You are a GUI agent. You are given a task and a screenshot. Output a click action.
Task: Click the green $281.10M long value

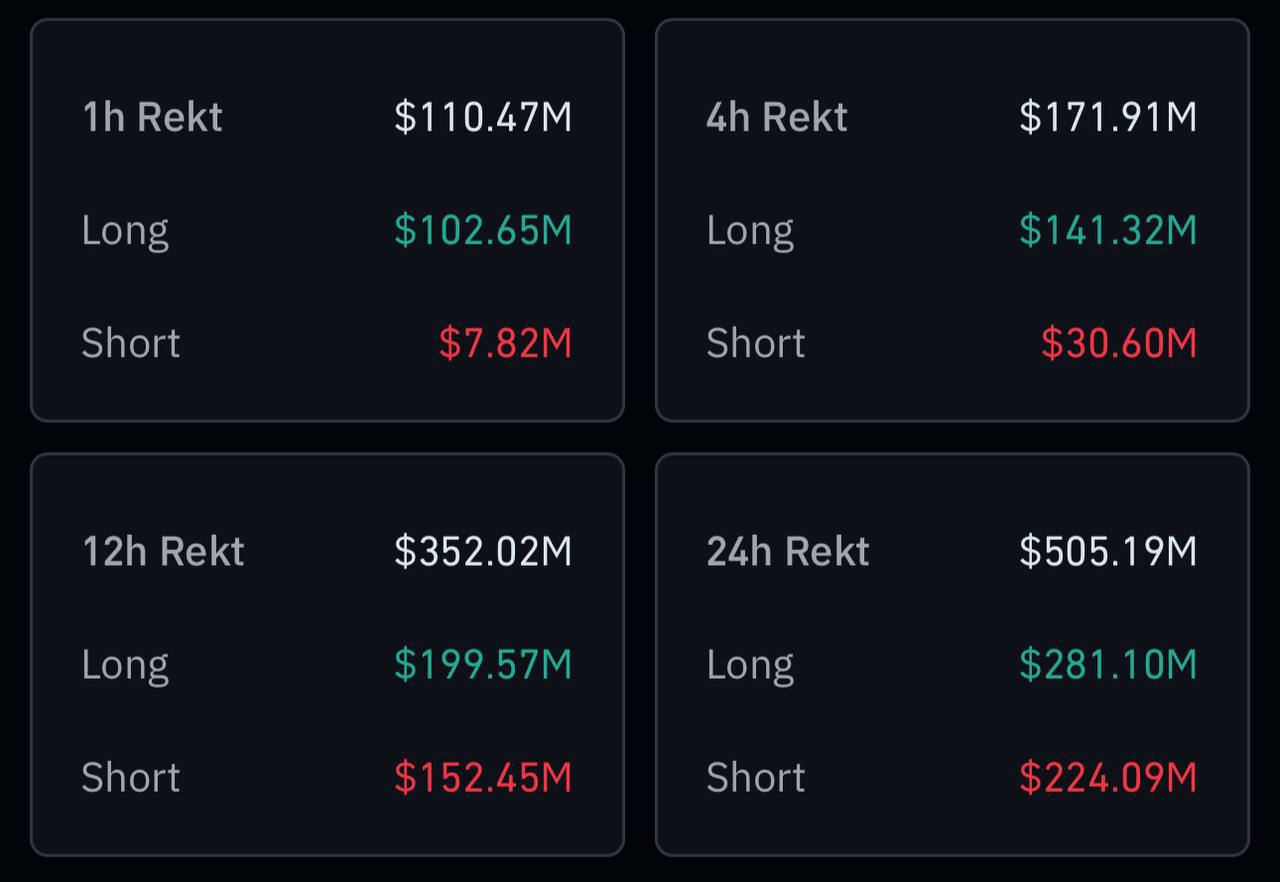(1108, 665)
